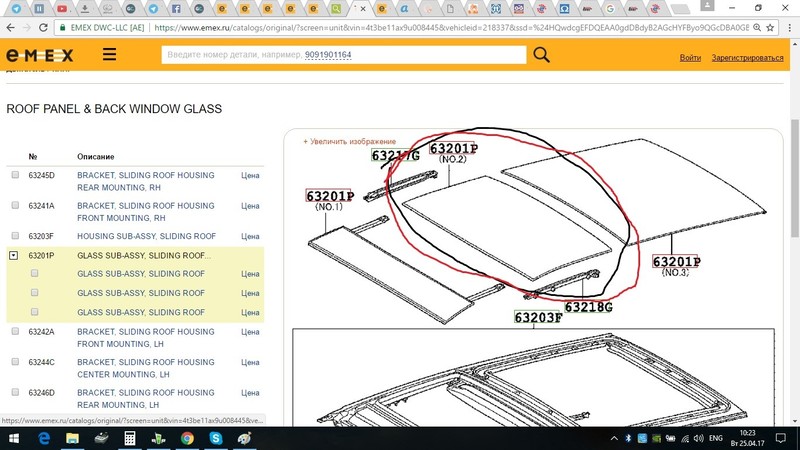The height and width of the screenshot is (450, 800).
Task: Click the magnifier search icon
Action: tap(541, 55)
